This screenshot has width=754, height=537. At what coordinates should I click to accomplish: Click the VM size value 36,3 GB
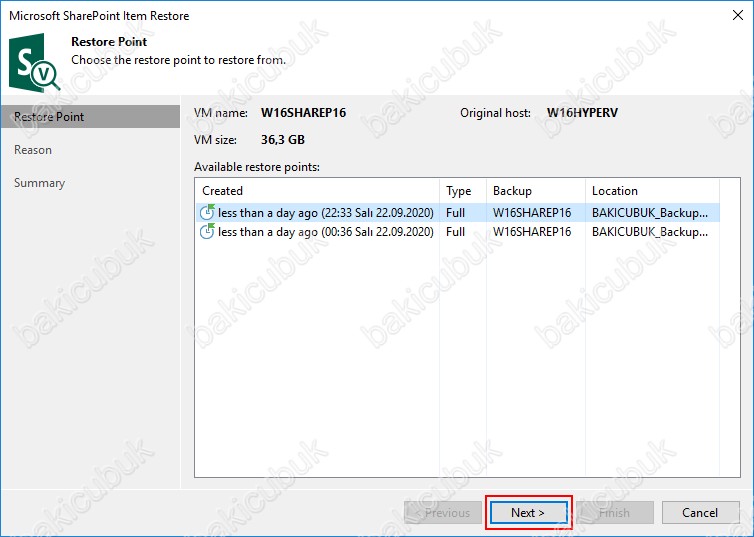(x=283, y=139)
